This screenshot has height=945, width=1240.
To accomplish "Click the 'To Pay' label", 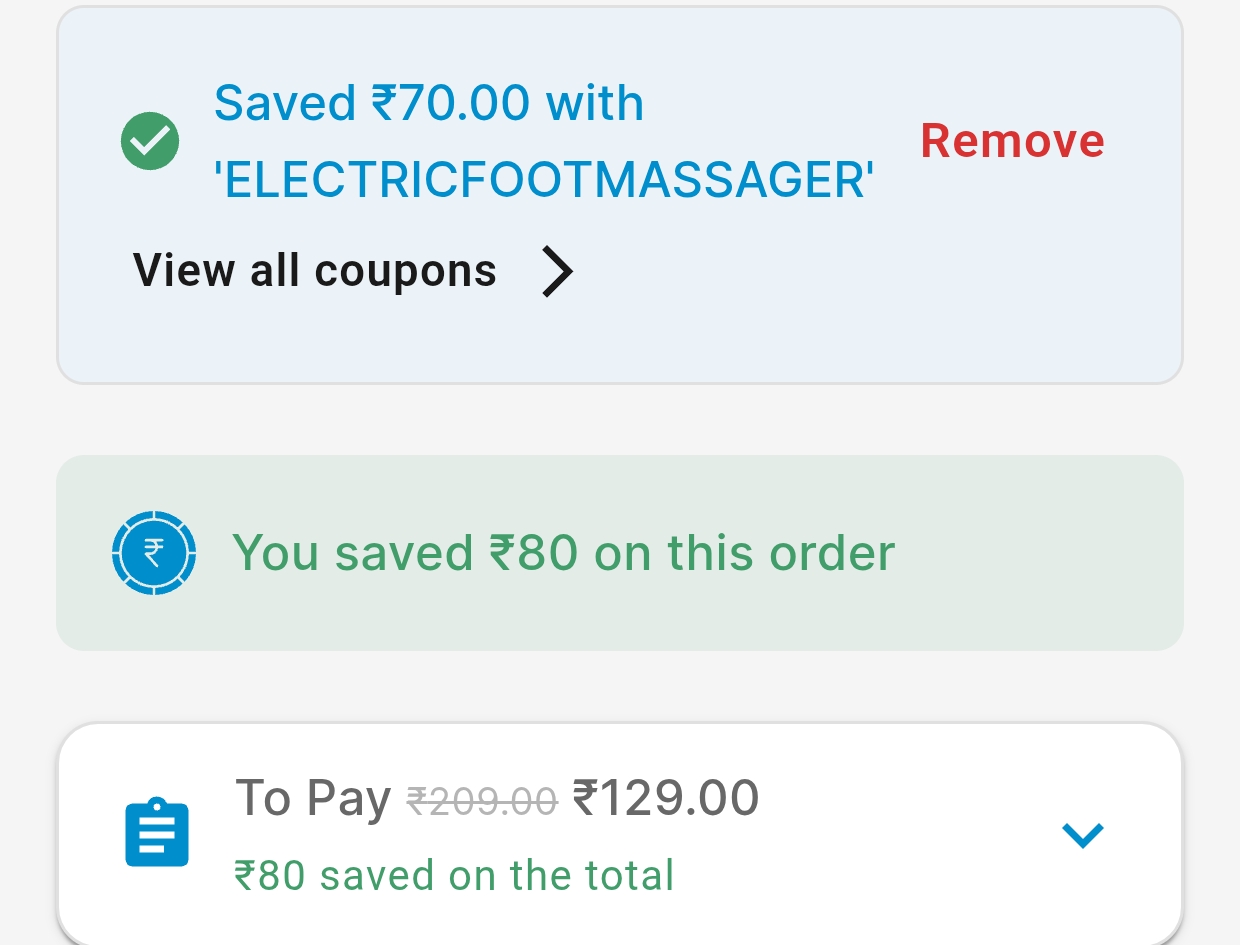I will point(312,799).
